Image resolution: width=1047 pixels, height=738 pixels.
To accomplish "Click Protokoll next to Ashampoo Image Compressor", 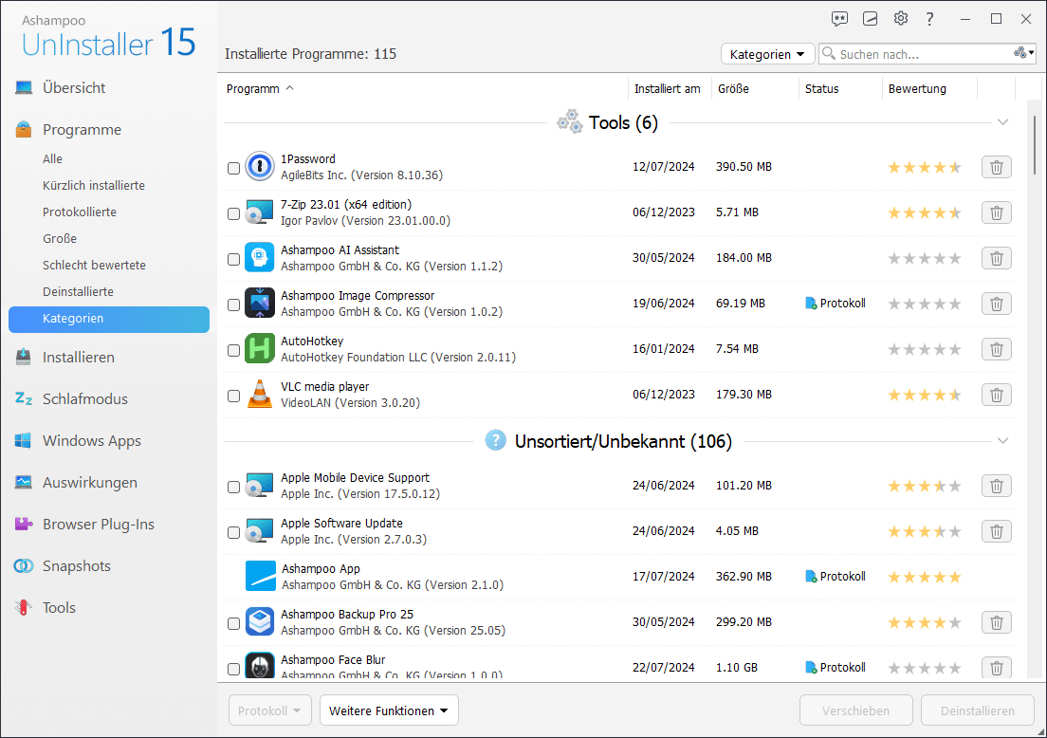I will point(834,303).
